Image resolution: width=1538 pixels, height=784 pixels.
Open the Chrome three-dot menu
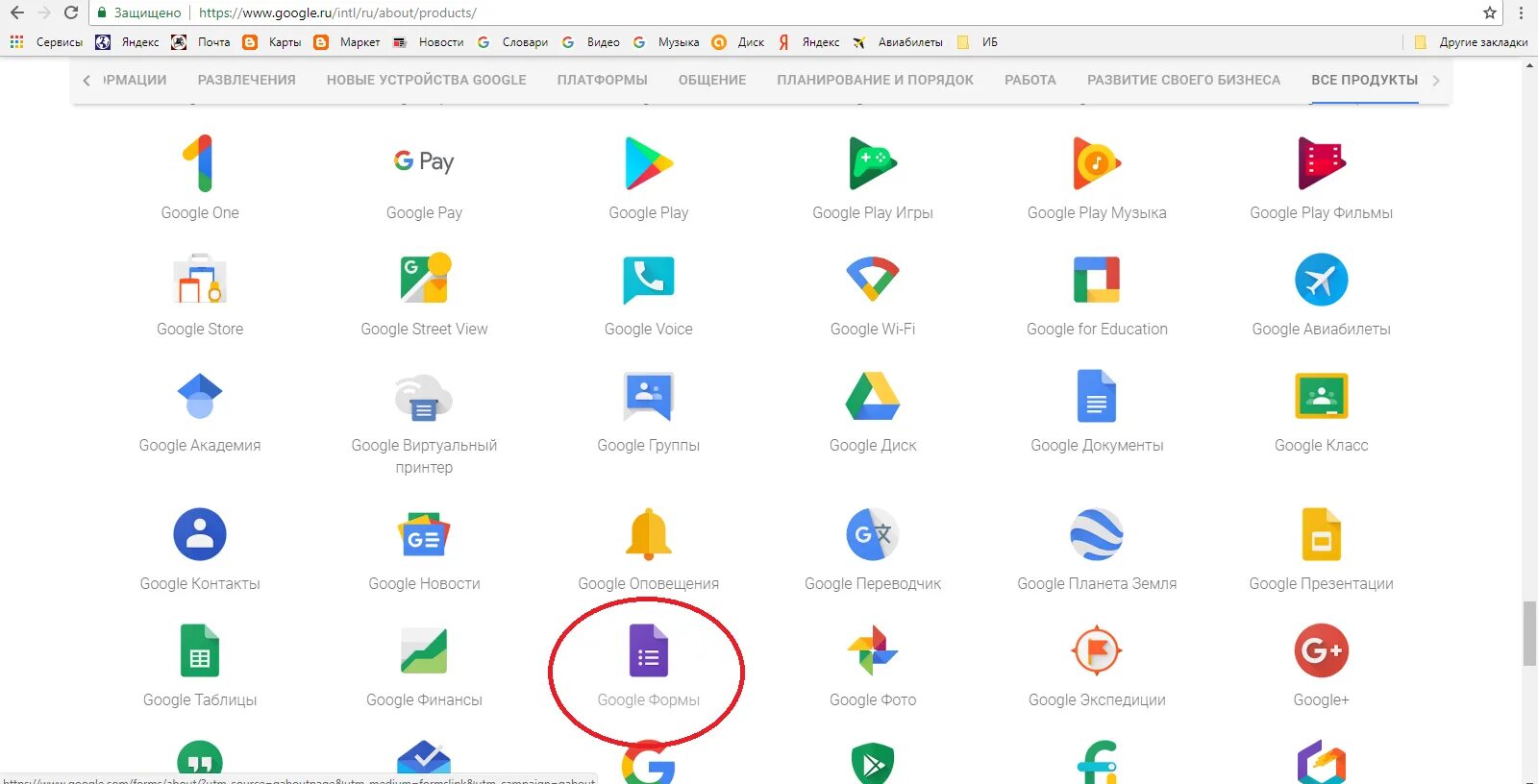[1521, 12]
